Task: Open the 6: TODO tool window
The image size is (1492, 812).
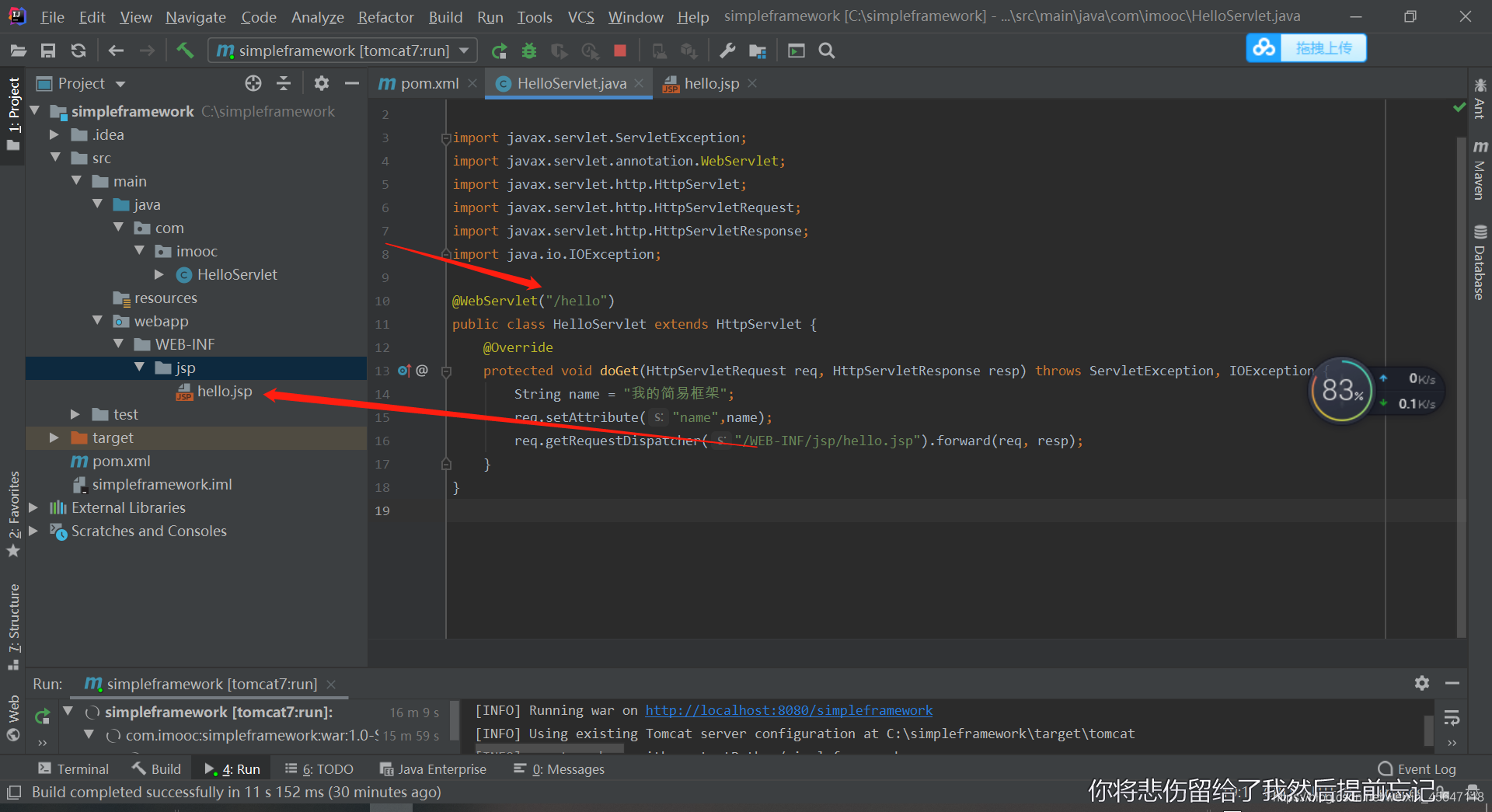Action: coord(319,768)
